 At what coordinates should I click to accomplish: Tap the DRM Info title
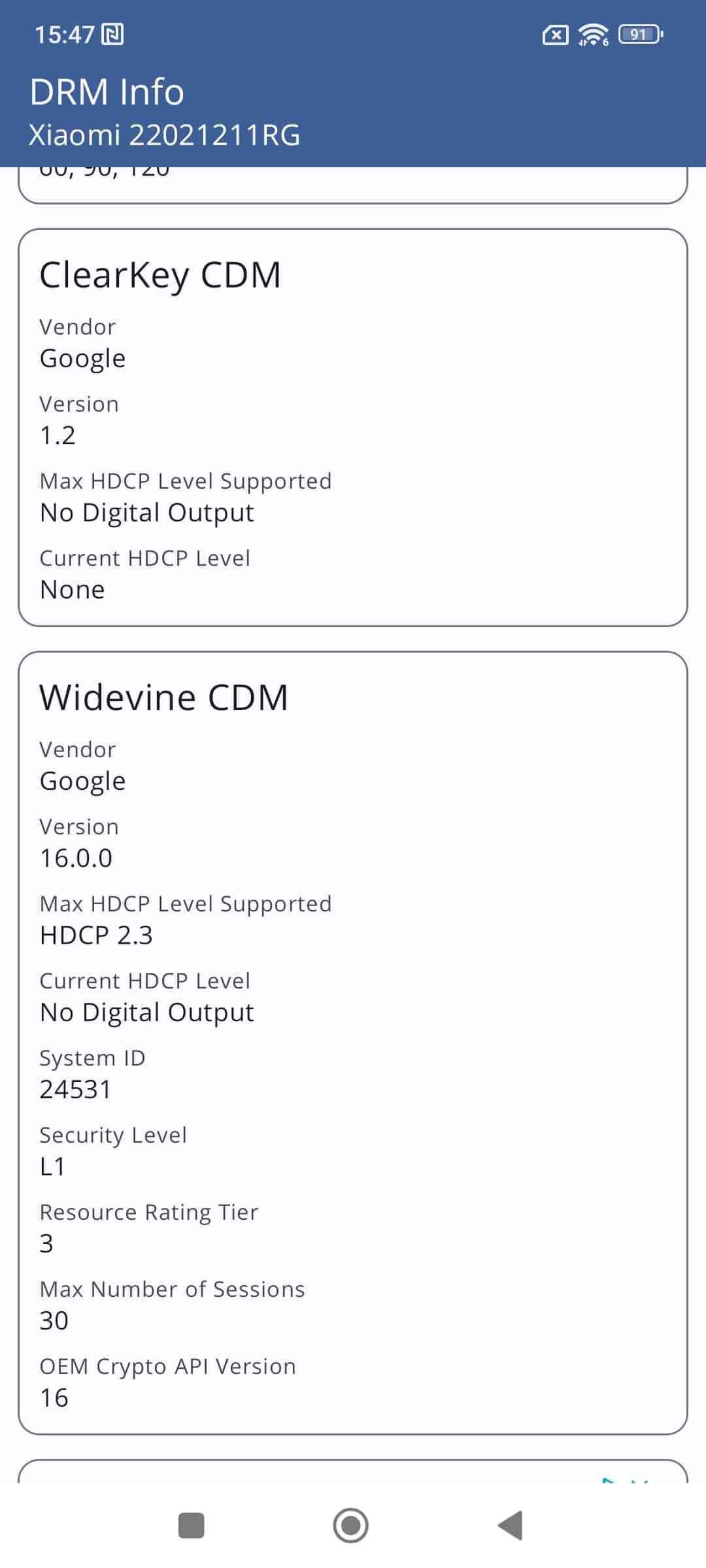[x=107, y=91]
